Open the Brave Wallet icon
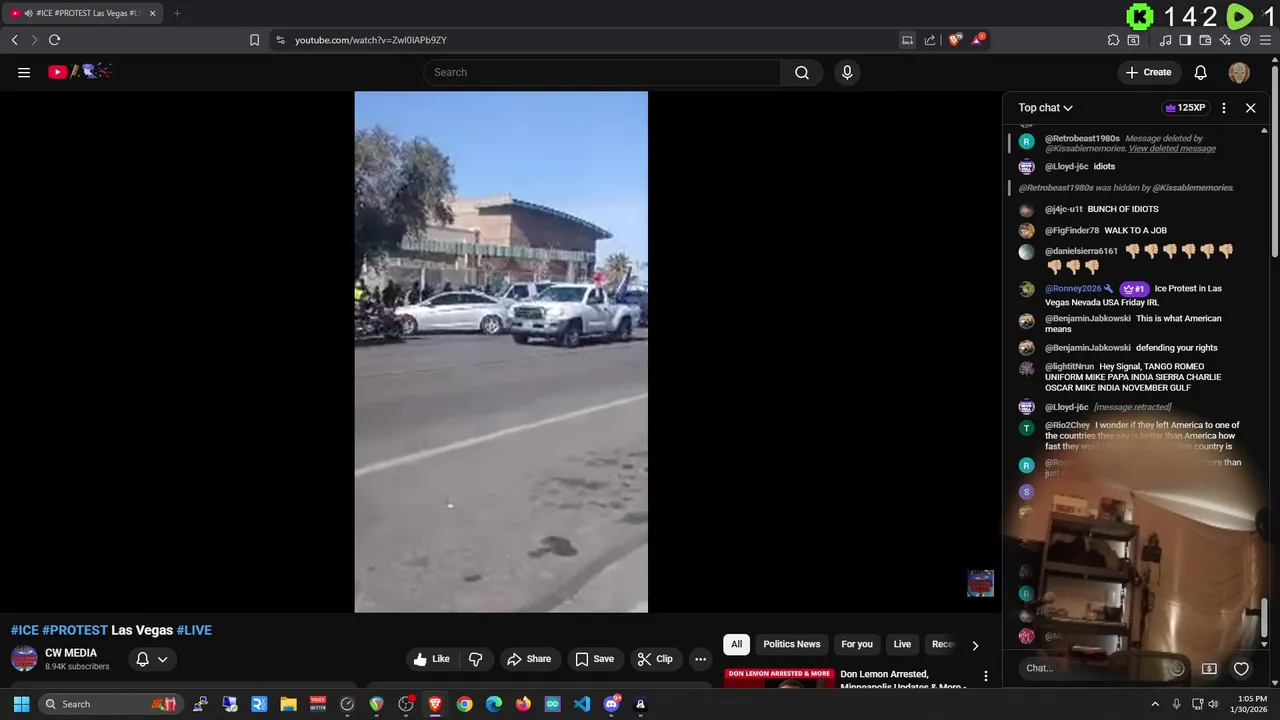 tap(1205, 40)
